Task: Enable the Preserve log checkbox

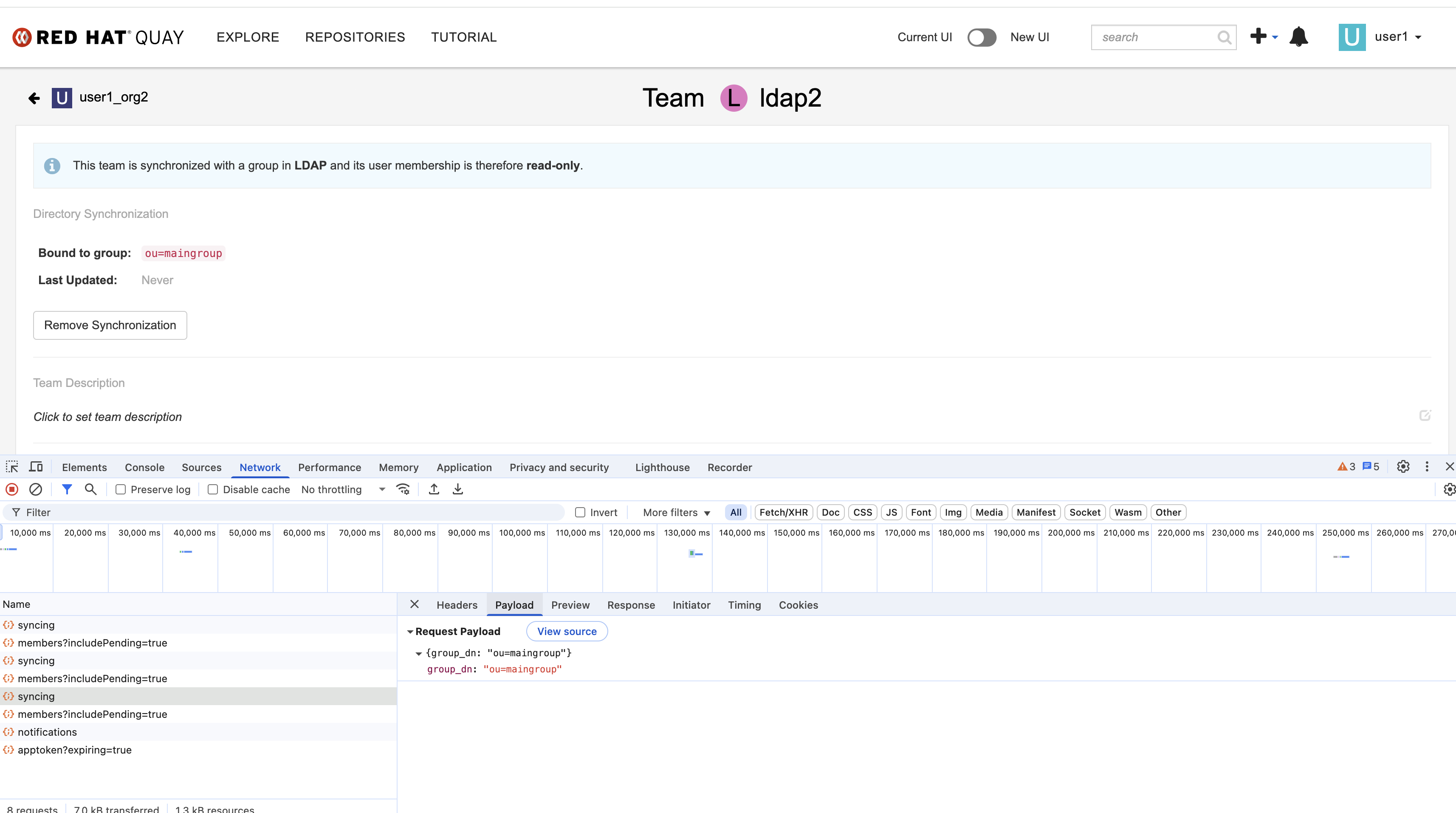Action: (x=120, y=490)
